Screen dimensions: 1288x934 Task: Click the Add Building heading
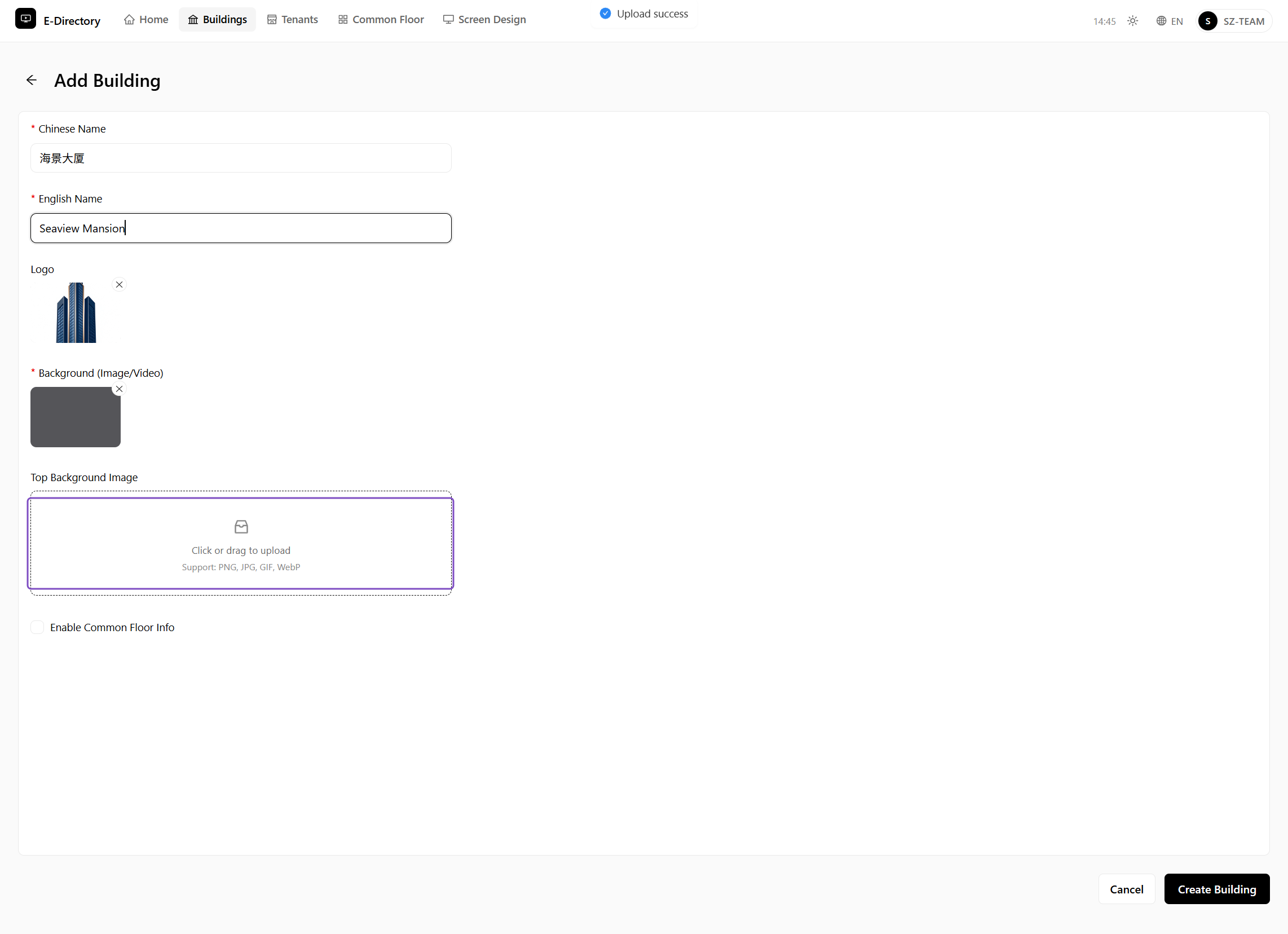pyautogui.click(x=107, y=81)
